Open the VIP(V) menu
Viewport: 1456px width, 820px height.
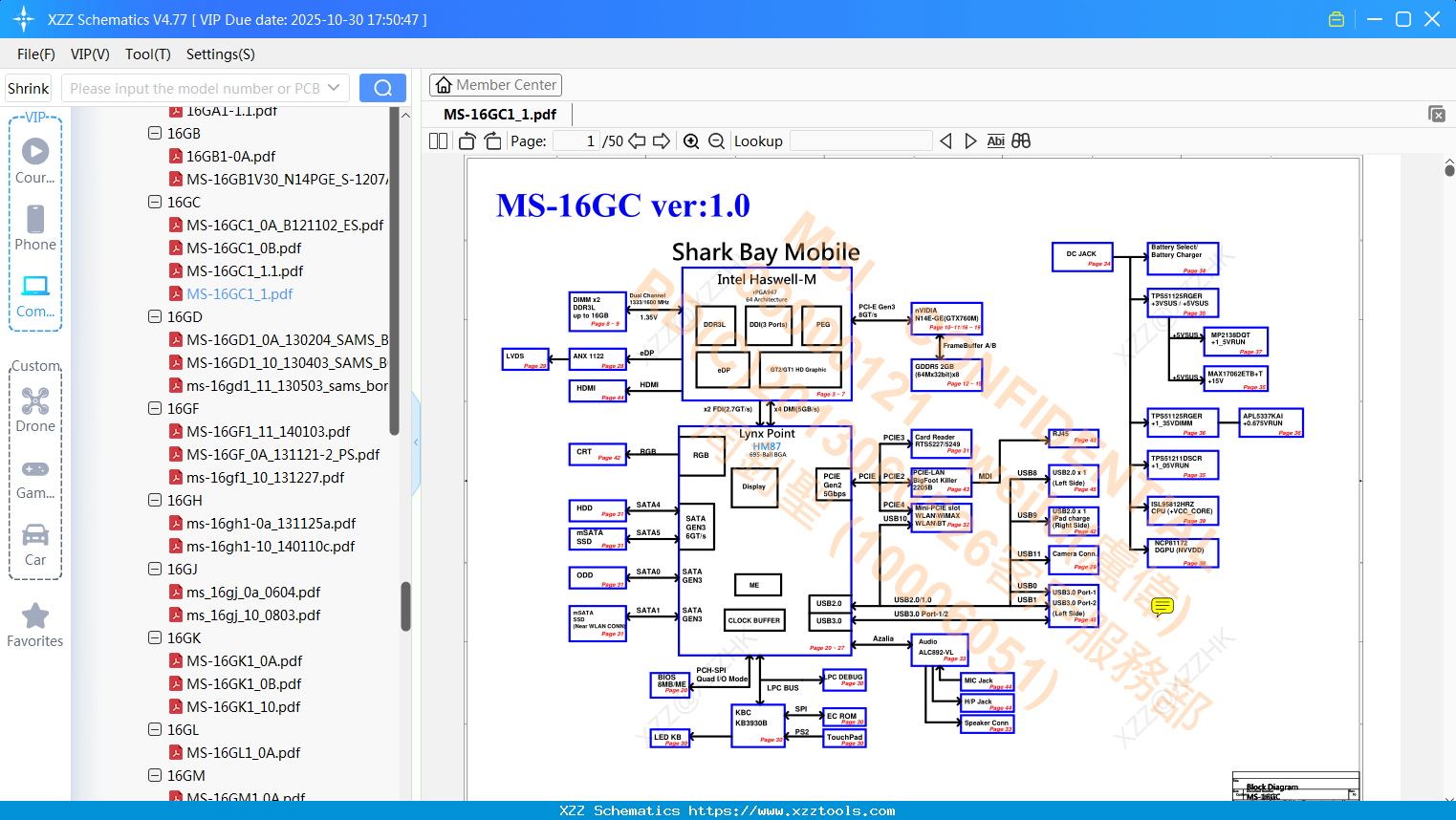tap(90, 54)
